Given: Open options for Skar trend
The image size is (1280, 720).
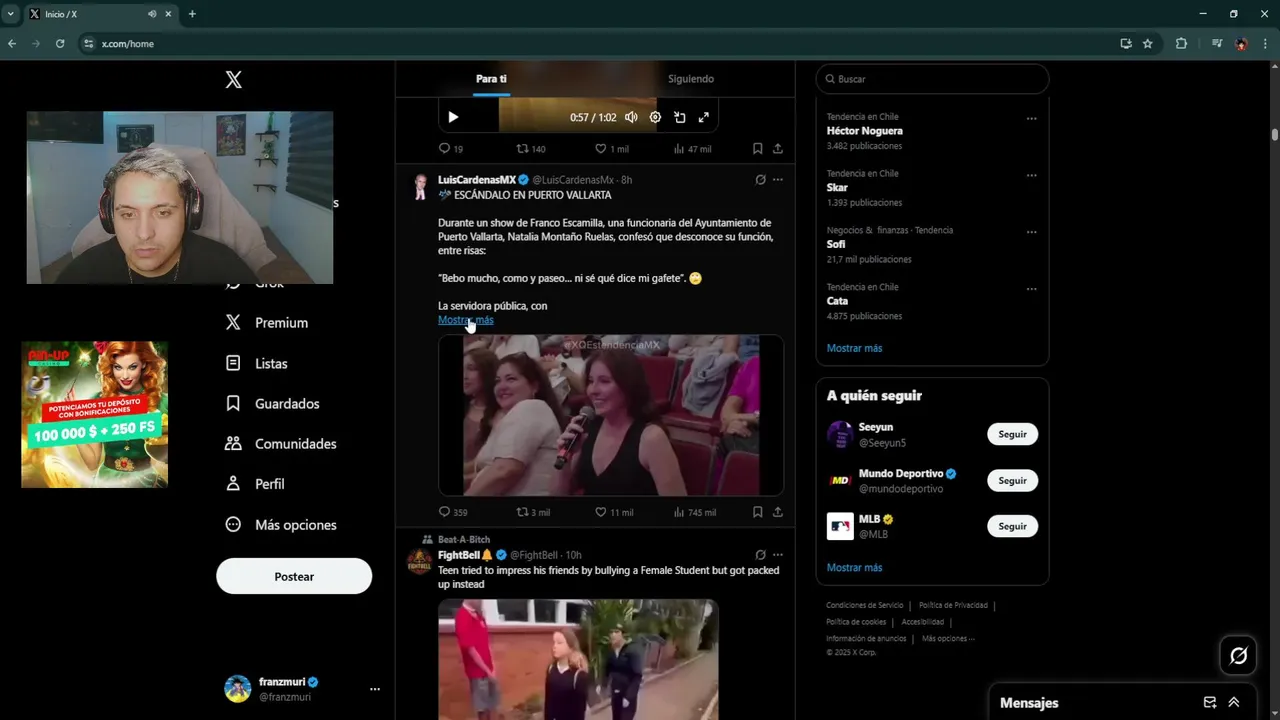Looking at the screenshot, I should click(1031, 175).
